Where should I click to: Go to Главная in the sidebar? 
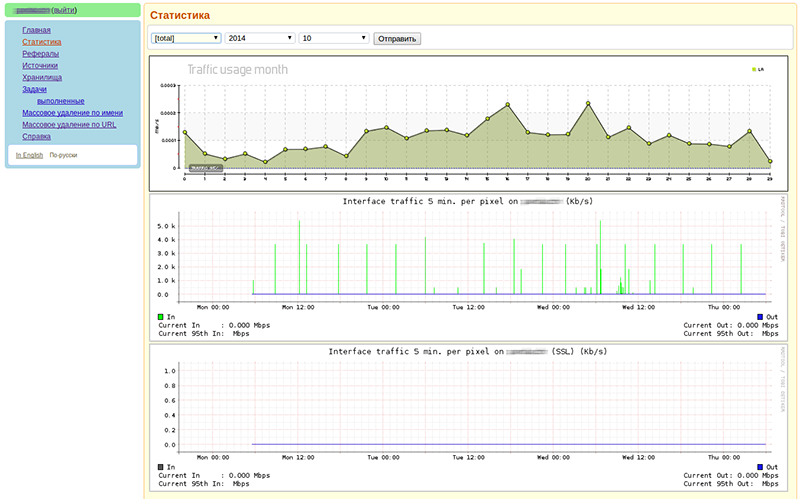[x=36, y=31]
